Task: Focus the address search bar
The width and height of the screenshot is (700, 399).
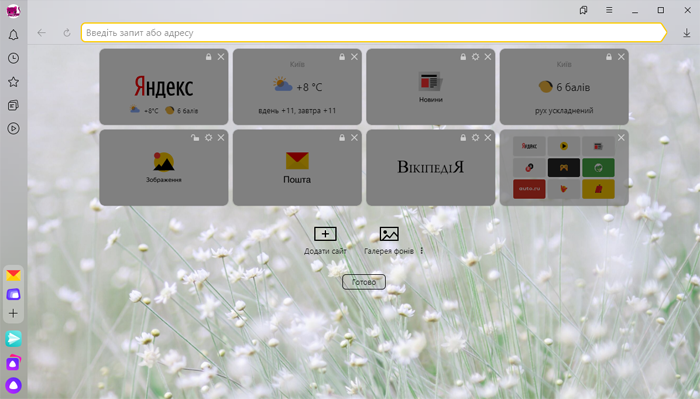Action: [x=373, y=33]
